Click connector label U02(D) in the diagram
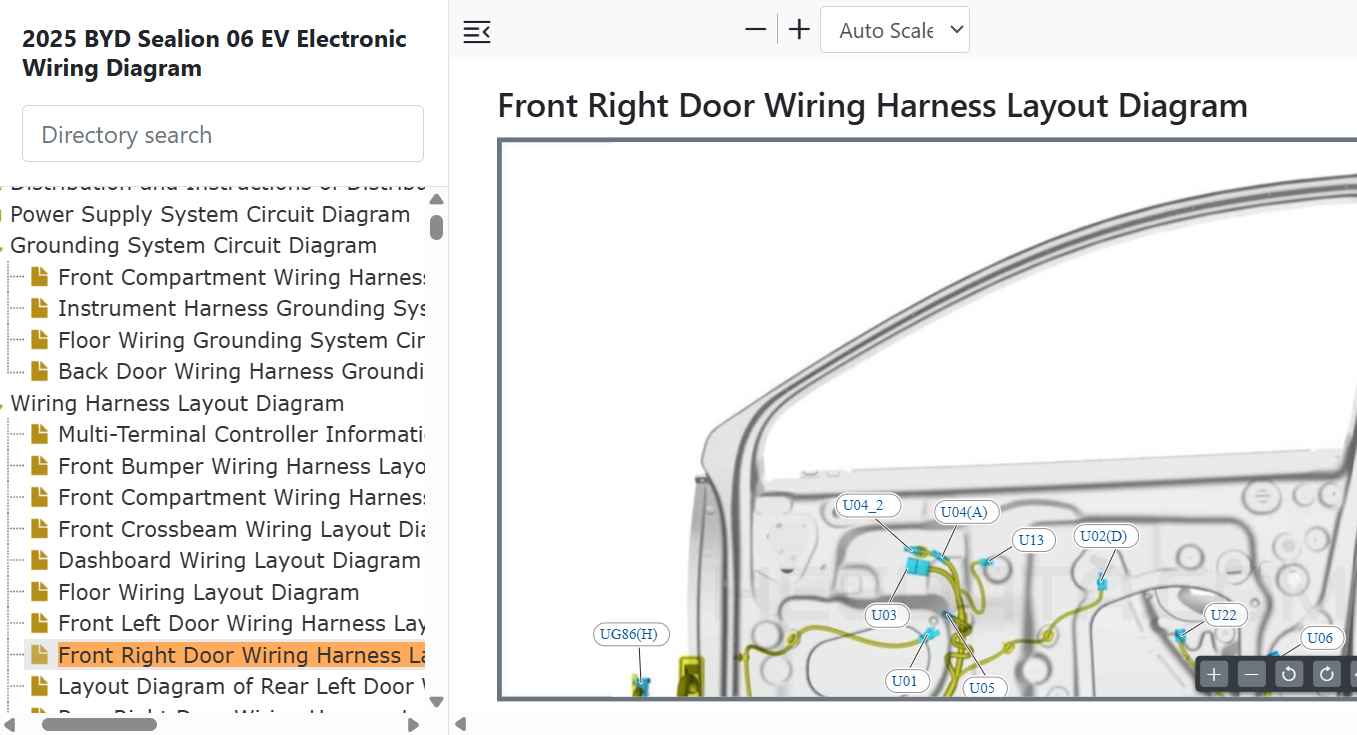The height and width of the screenshot is (735, 1357). point(1103,536)
